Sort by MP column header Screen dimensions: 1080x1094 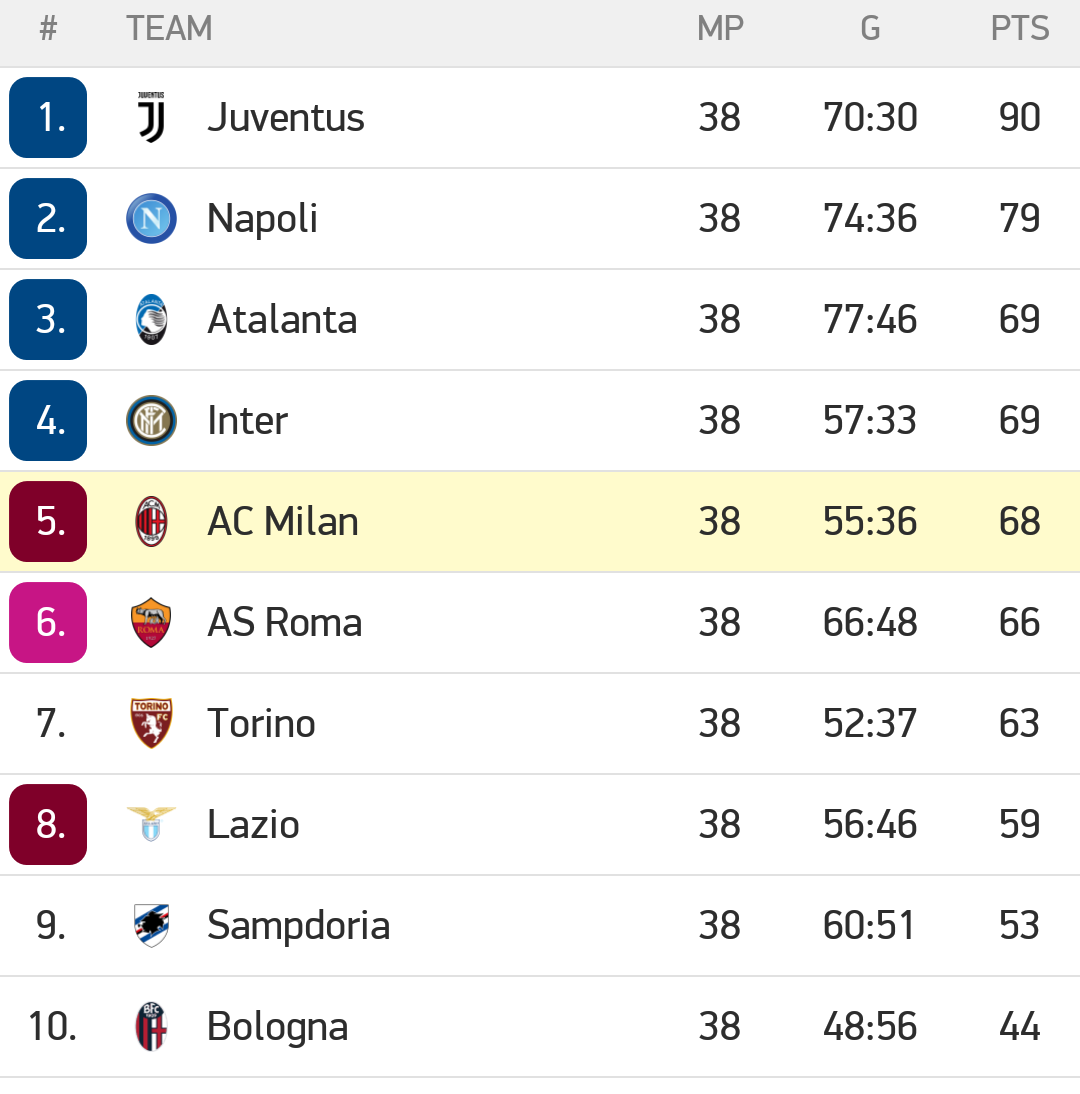point(720,29)
